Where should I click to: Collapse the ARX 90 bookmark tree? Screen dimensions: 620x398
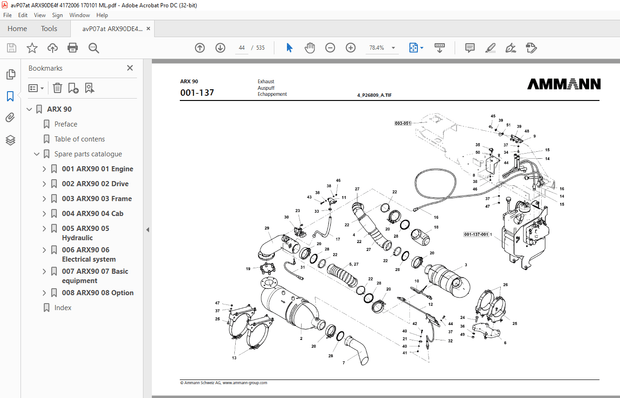click(29, 109)
